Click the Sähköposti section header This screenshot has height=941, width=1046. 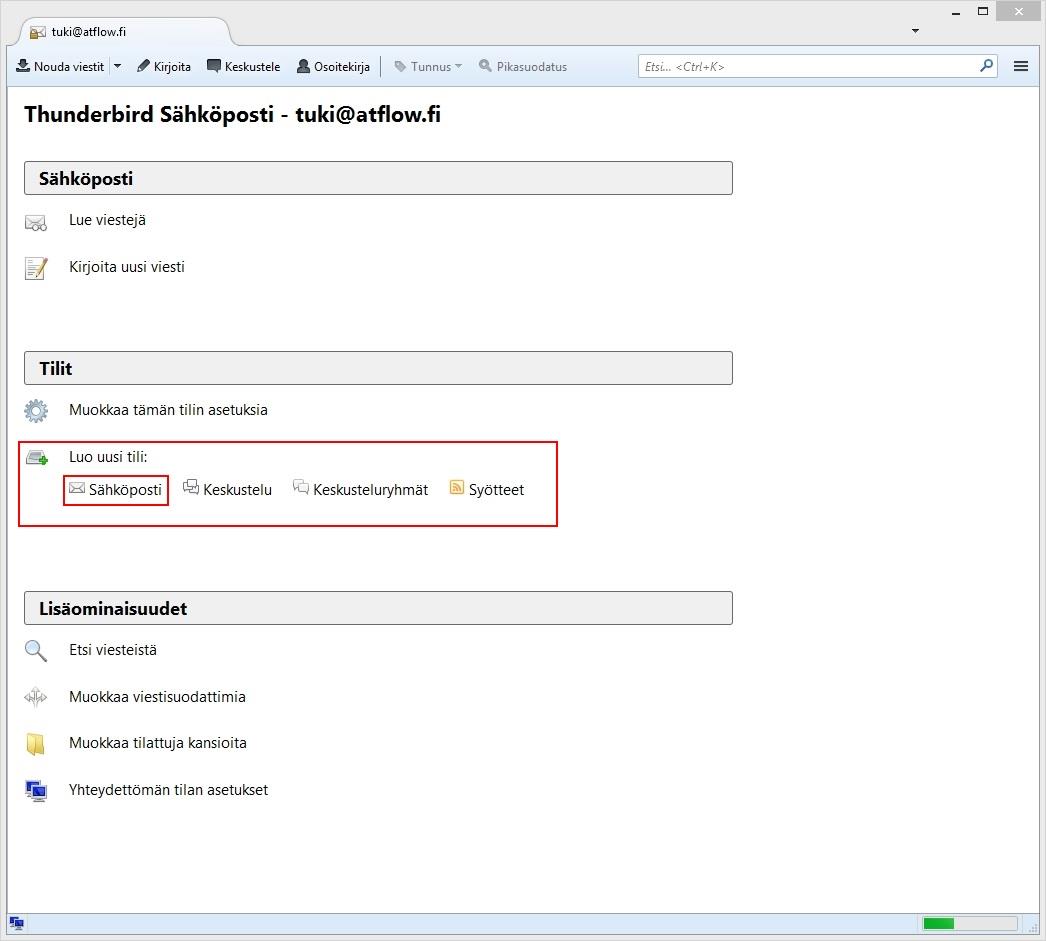click(378, 178)
